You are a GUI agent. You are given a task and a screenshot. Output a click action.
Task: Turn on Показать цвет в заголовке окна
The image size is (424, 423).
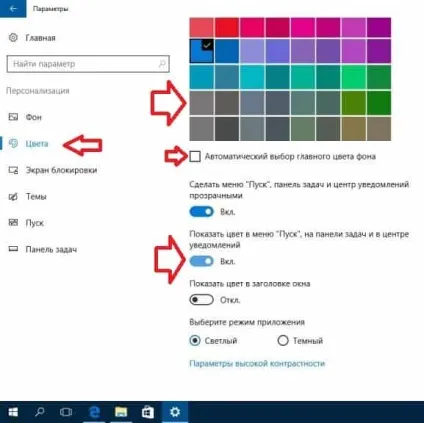[x=201, y=300]
